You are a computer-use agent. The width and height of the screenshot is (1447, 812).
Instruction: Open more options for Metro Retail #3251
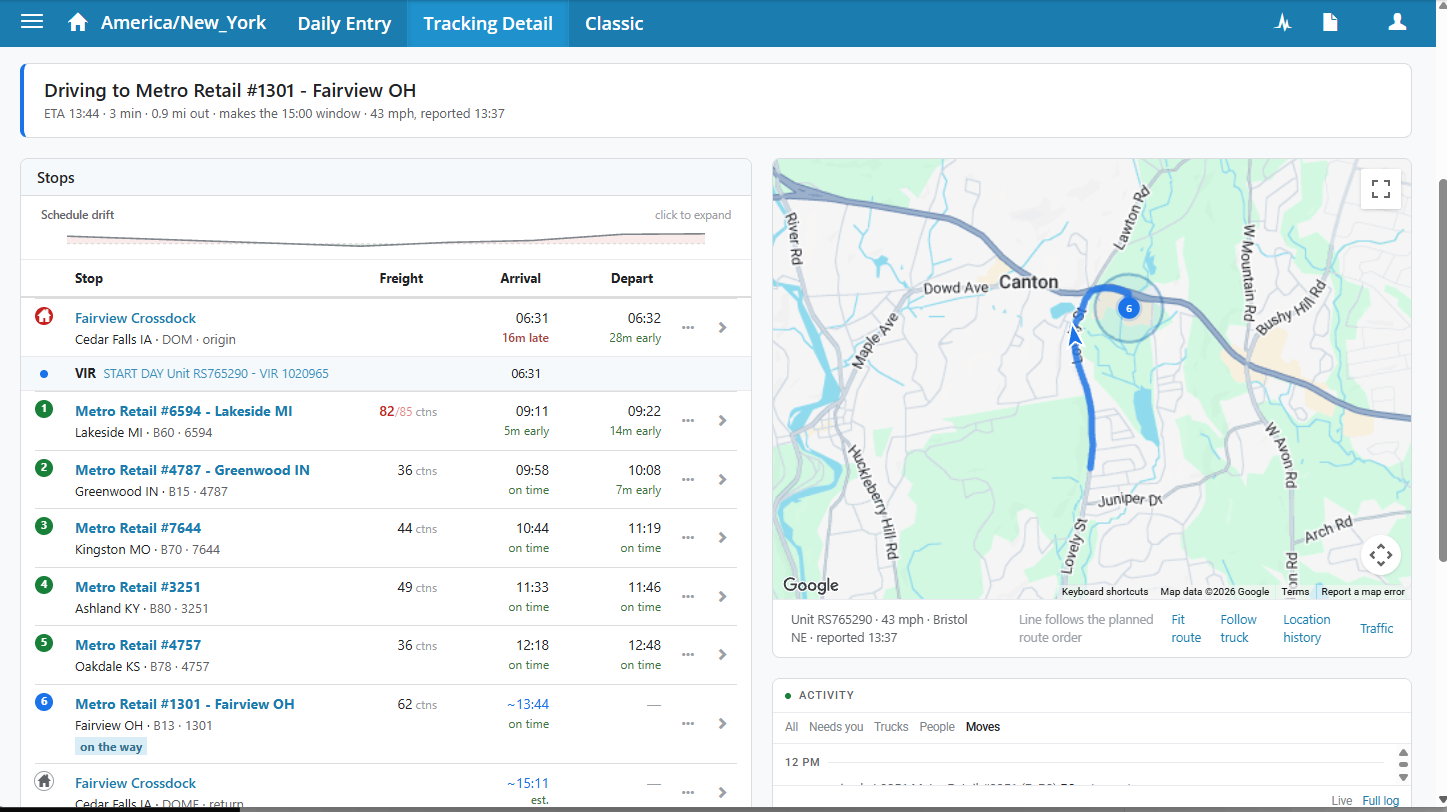click(x=688, y=597)
